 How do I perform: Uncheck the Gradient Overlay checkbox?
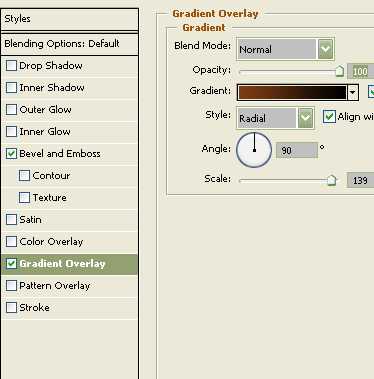11,264
